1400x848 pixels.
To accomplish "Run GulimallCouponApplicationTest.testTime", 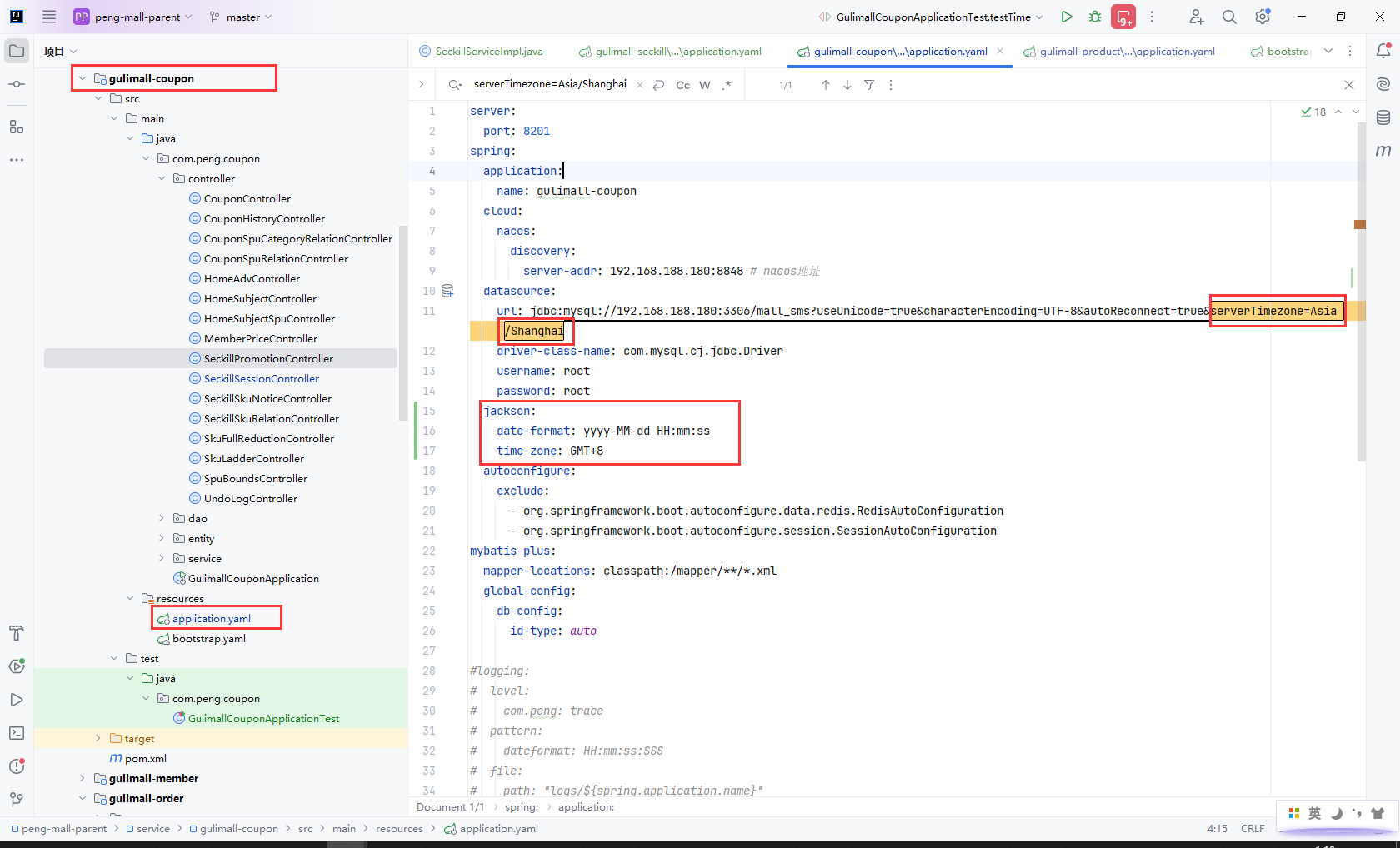I will [1067, 17].
